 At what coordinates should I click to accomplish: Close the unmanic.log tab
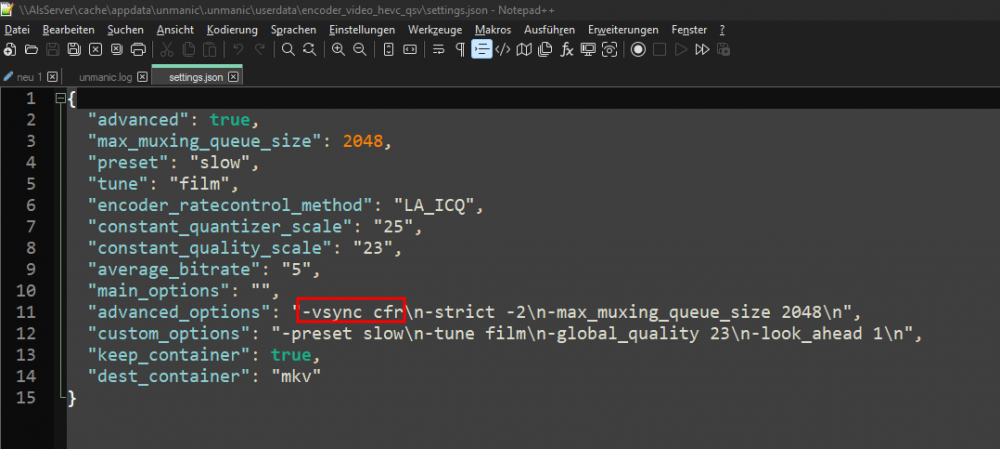(x=142, y=77)
